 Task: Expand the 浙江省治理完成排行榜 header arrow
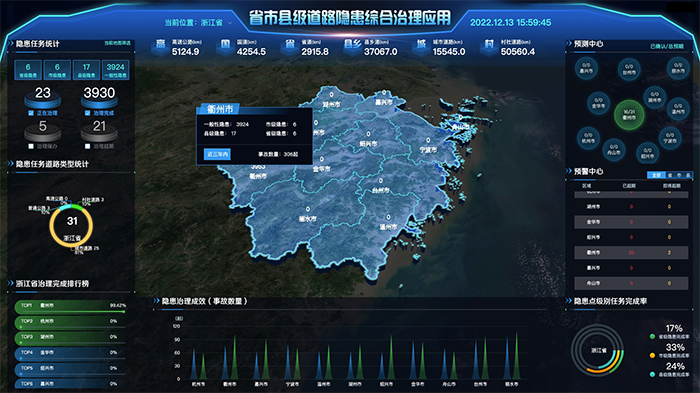11,283
